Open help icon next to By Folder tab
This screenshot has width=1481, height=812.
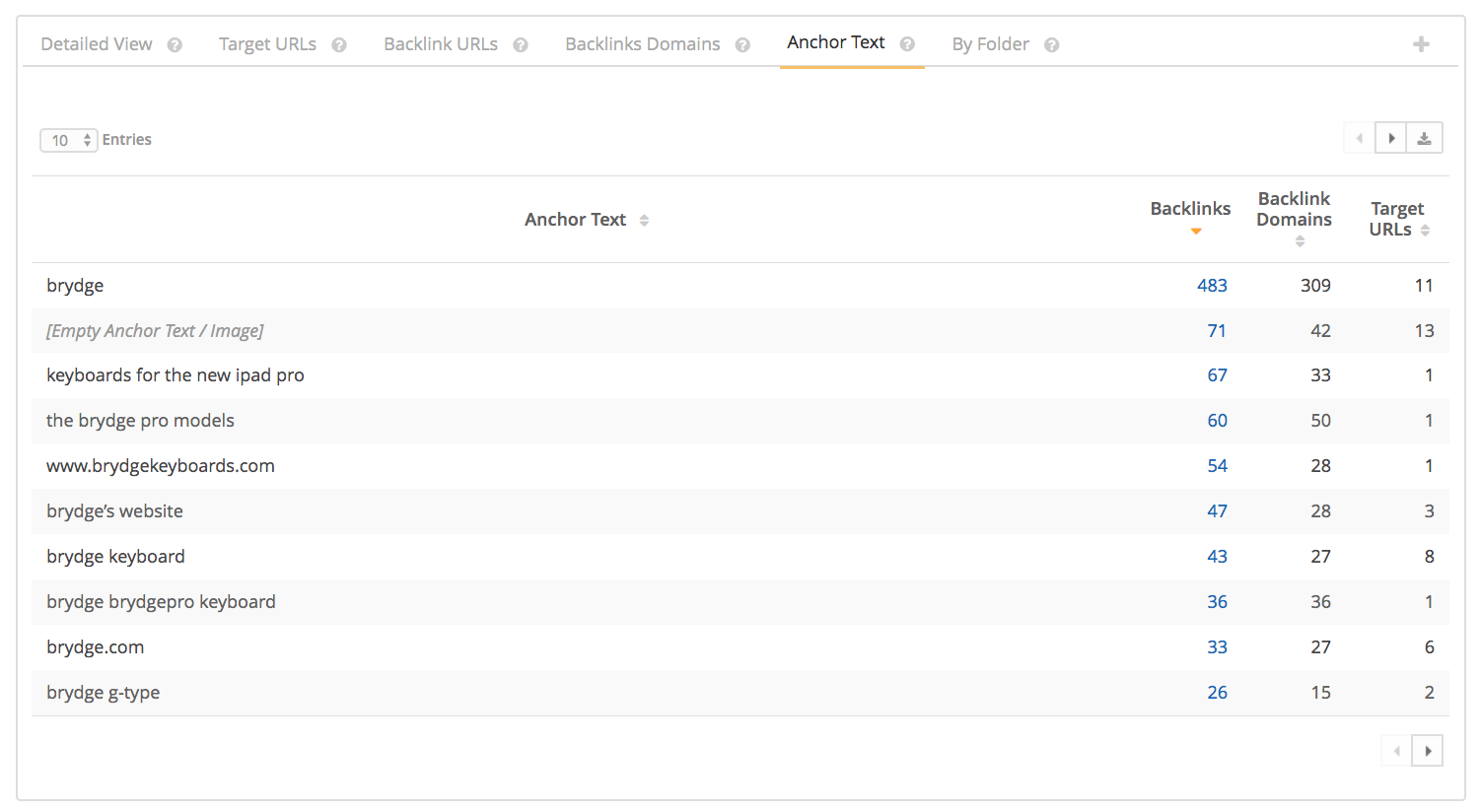[x=1052, y=45]
